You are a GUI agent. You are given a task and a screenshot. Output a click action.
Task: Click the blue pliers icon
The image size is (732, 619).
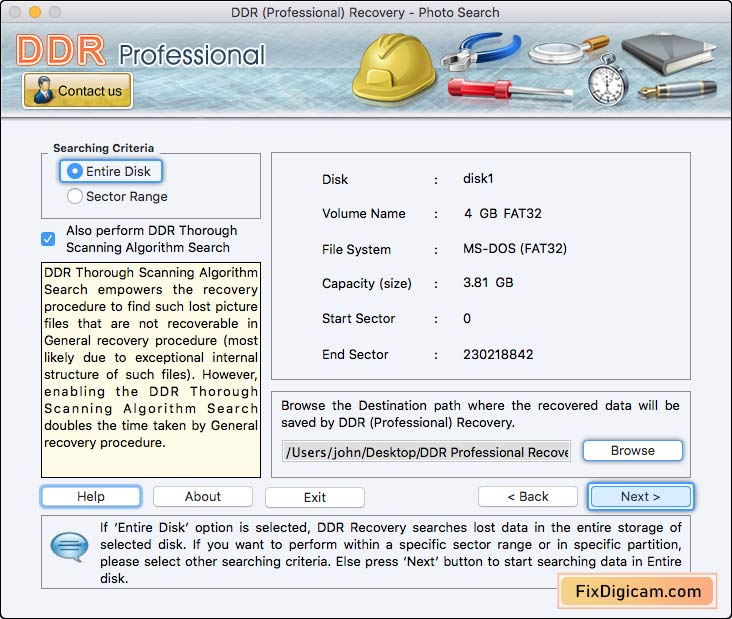tap(481, 50)
